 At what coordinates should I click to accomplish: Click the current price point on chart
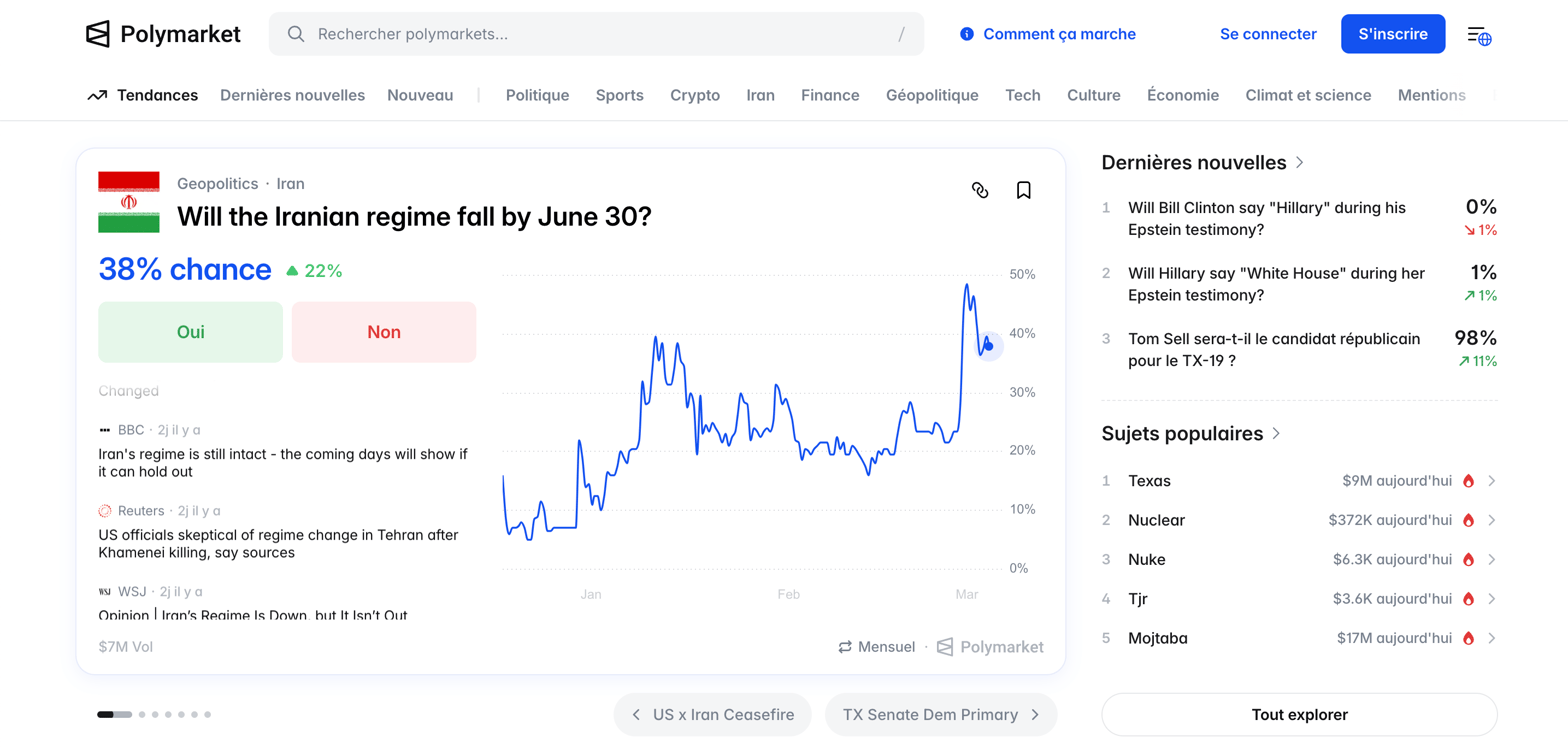[989, 346]
